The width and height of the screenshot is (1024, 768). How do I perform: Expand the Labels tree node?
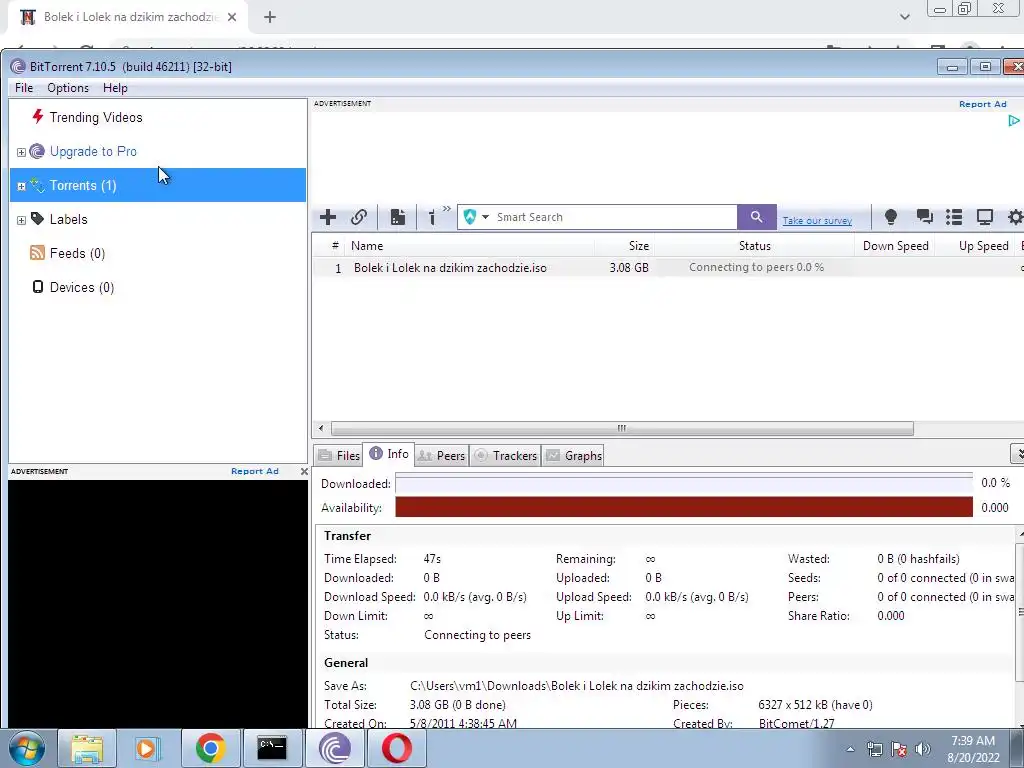[x=21, y=220]
